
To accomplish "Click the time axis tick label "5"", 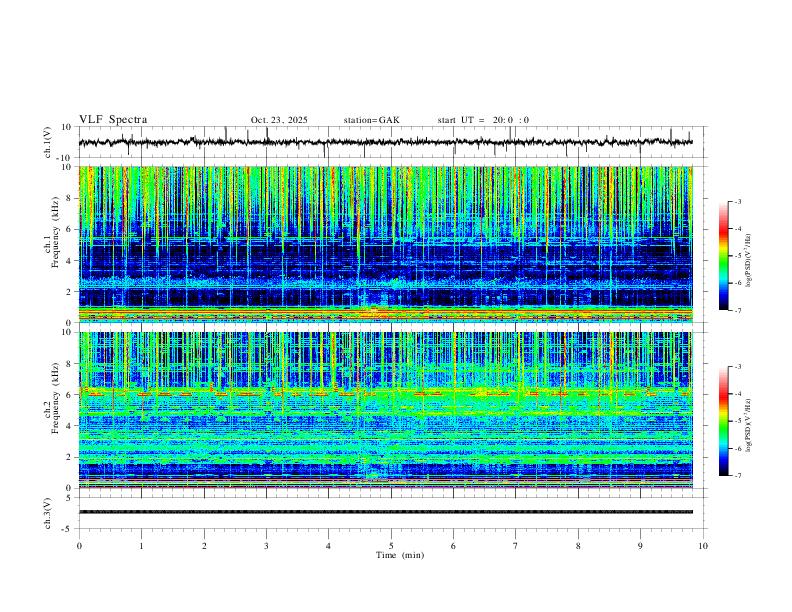I will coord(391,546).
